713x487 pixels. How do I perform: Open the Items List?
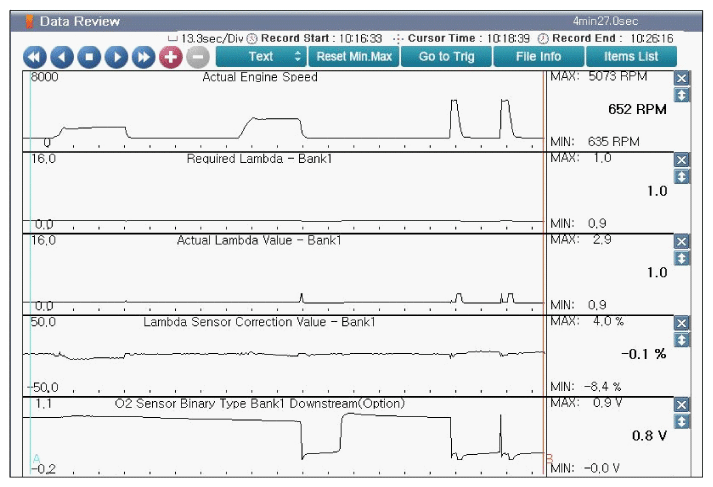(631, 57)
